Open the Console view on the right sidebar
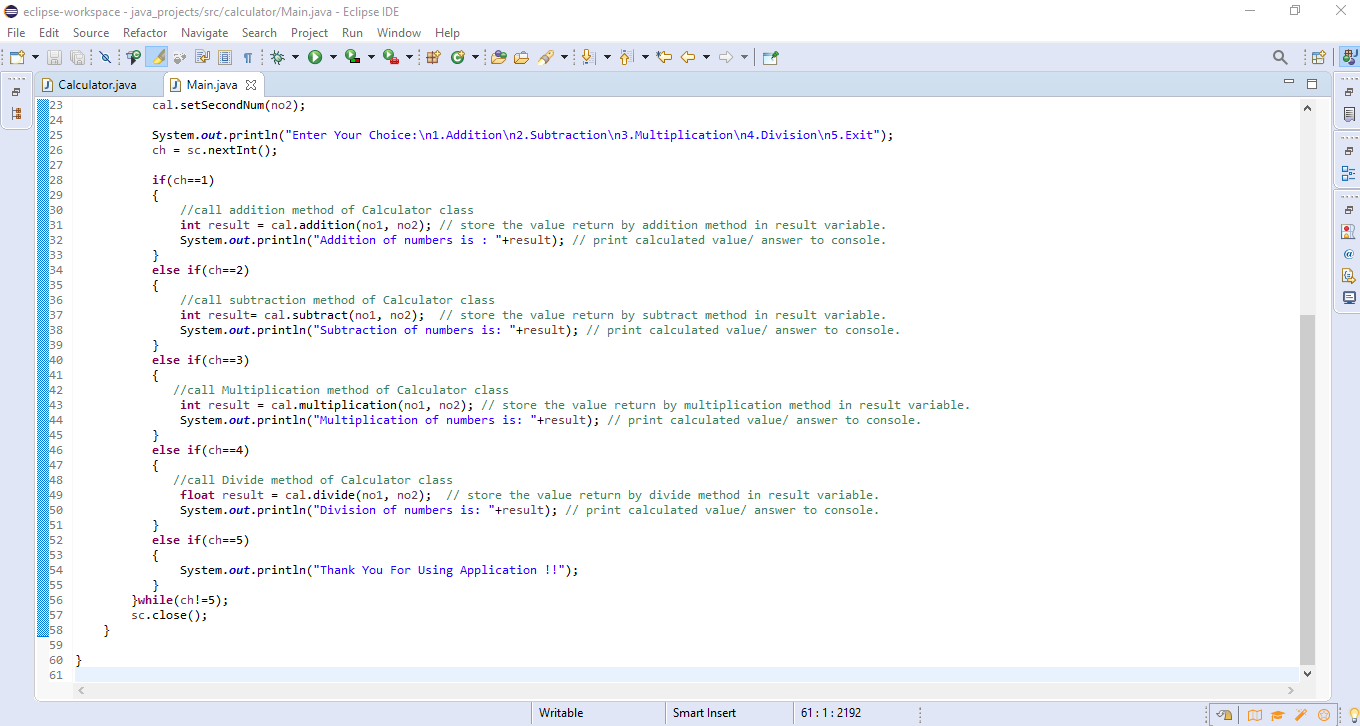 pyautogui.click(x=1350, y=295)
